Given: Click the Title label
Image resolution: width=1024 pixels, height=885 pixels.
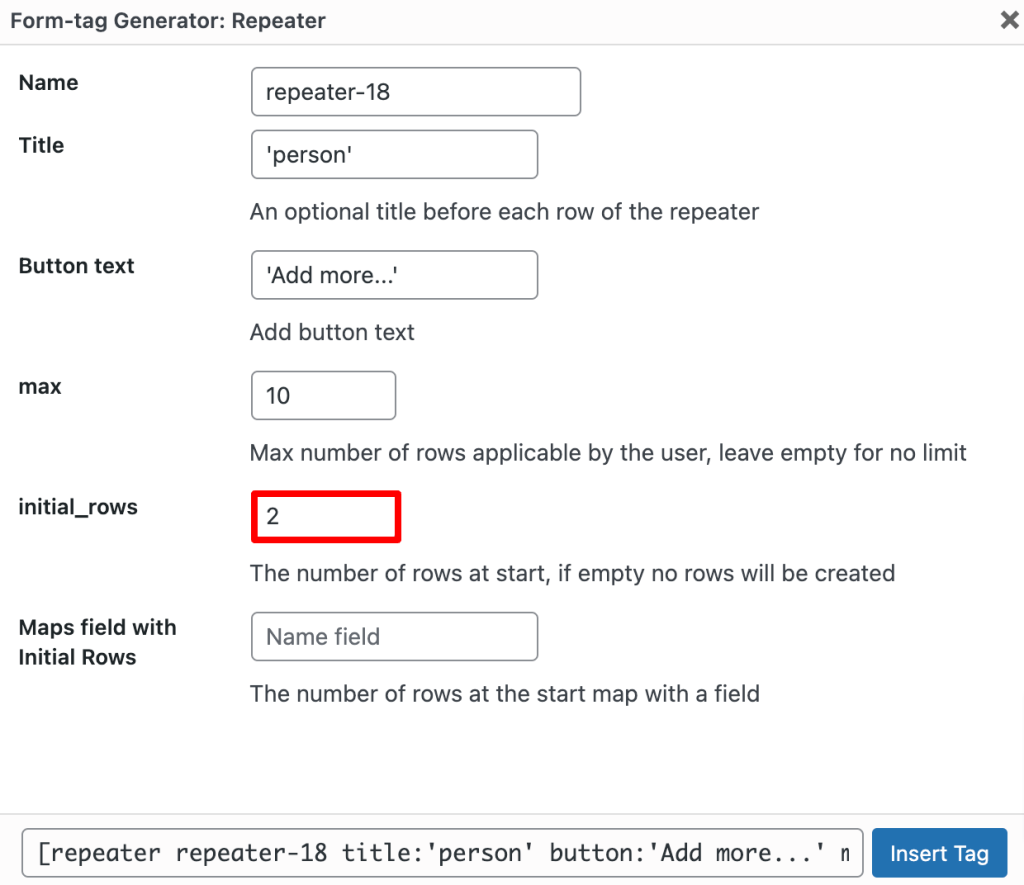Looking at the screenshot, I should [40, 145].
